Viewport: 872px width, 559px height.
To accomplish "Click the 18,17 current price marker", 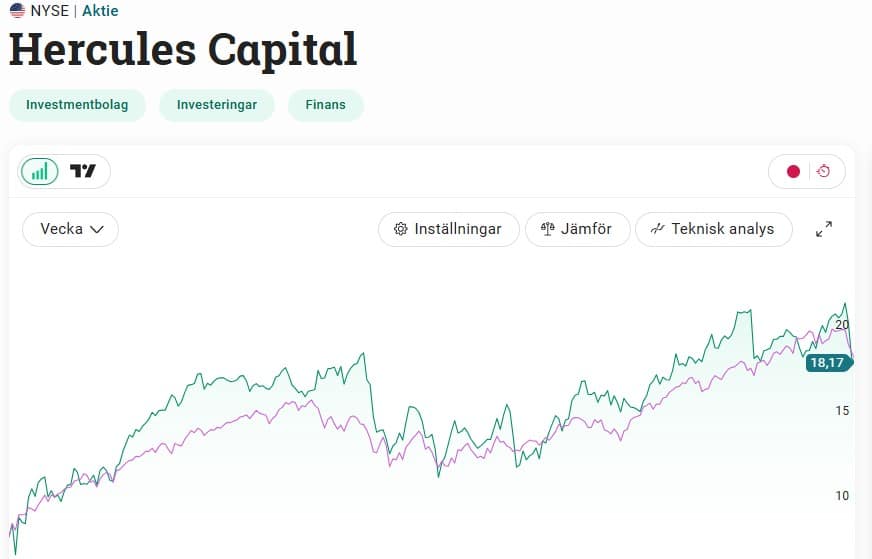I will pos(829,363).
